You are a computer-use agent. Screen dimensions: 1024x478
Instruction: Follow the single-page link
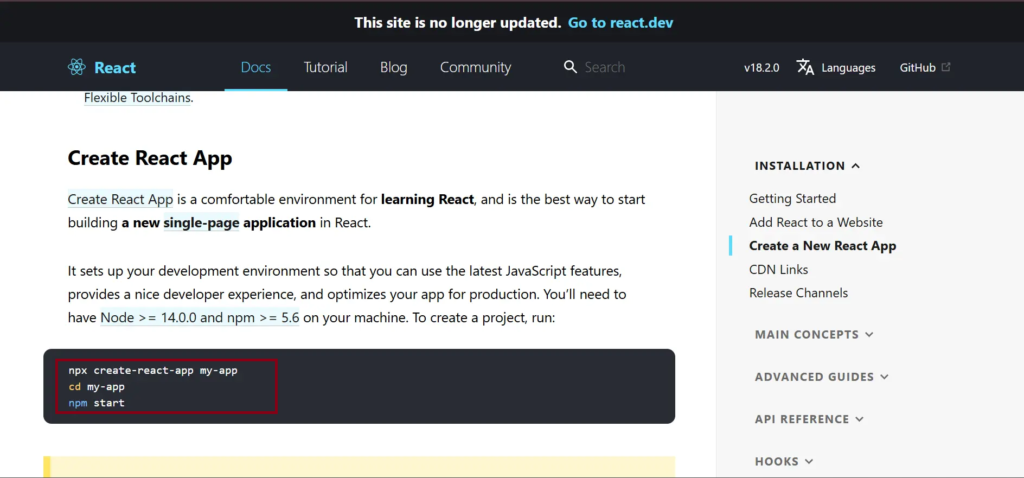(201, 223)
